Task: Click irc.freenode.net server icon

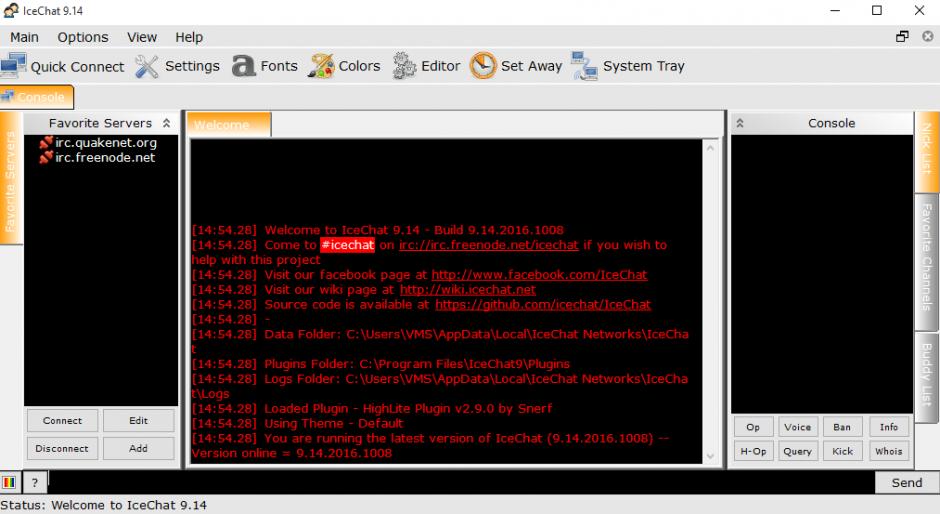Action: coord(46,158)
